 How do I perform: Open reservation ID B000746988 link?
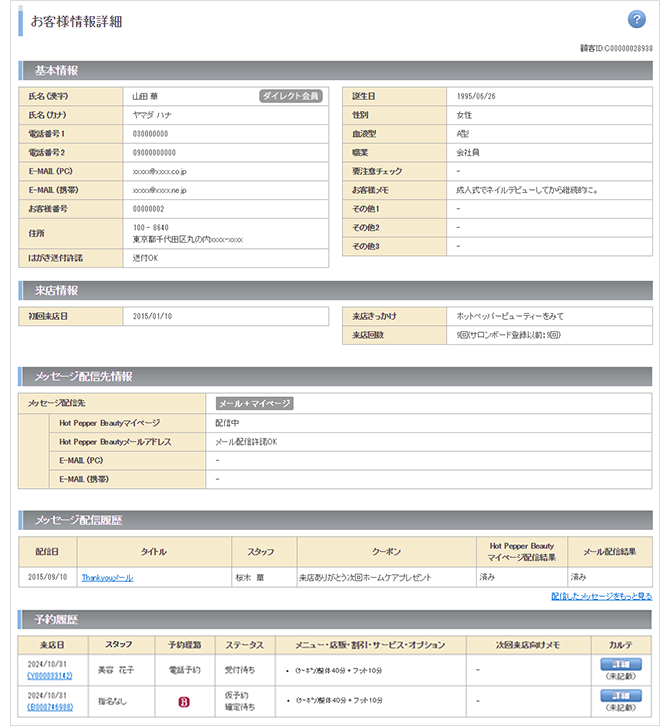click(x=47, y=708)
